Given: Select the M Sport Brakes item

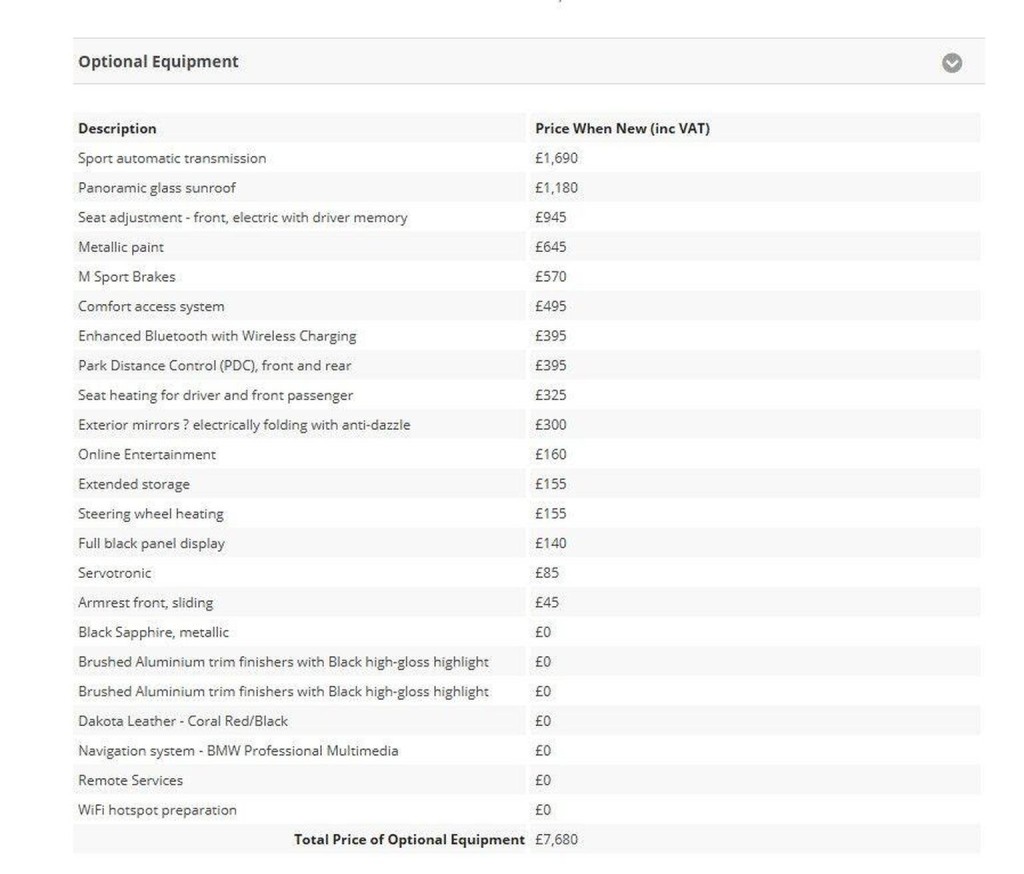Looking at the screenshot, I should [127, 277].
